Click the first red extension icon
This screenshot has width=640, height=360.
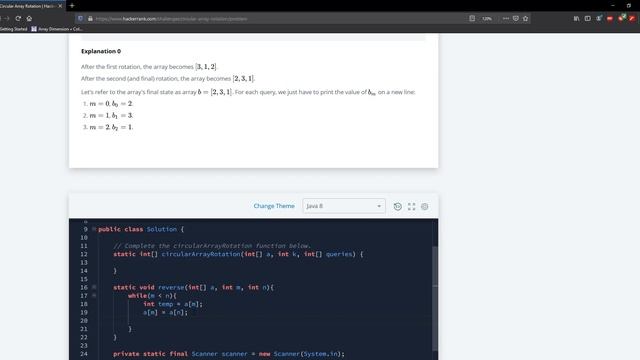610,18
